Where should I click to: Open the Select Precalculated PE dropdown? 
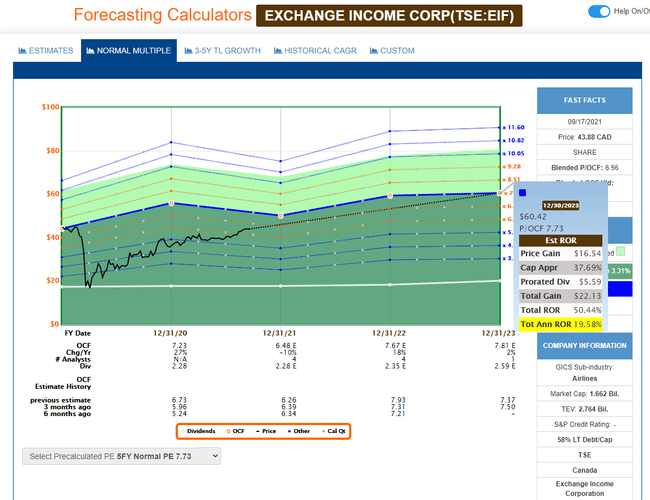tap(121, 456)
